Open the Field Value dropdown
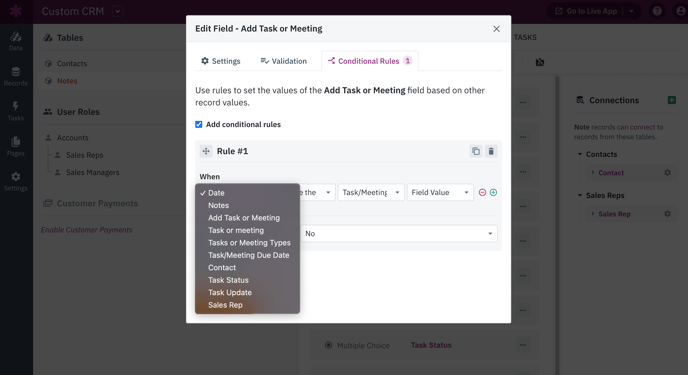 [x=440, y=193]
